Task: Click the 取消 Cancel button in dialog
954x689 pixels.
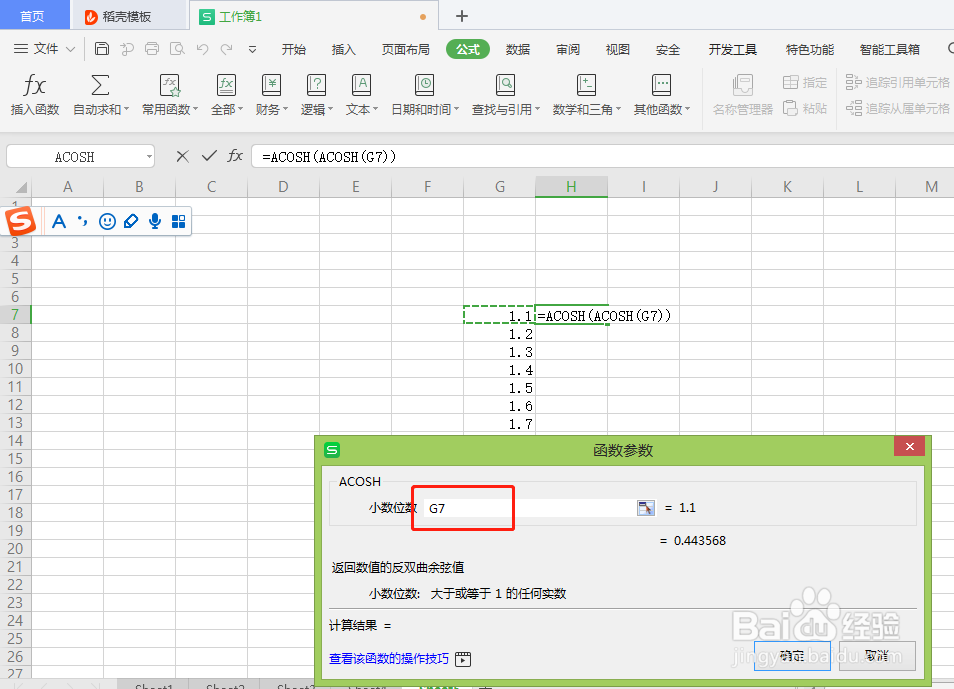Action: tap(877, 656)
